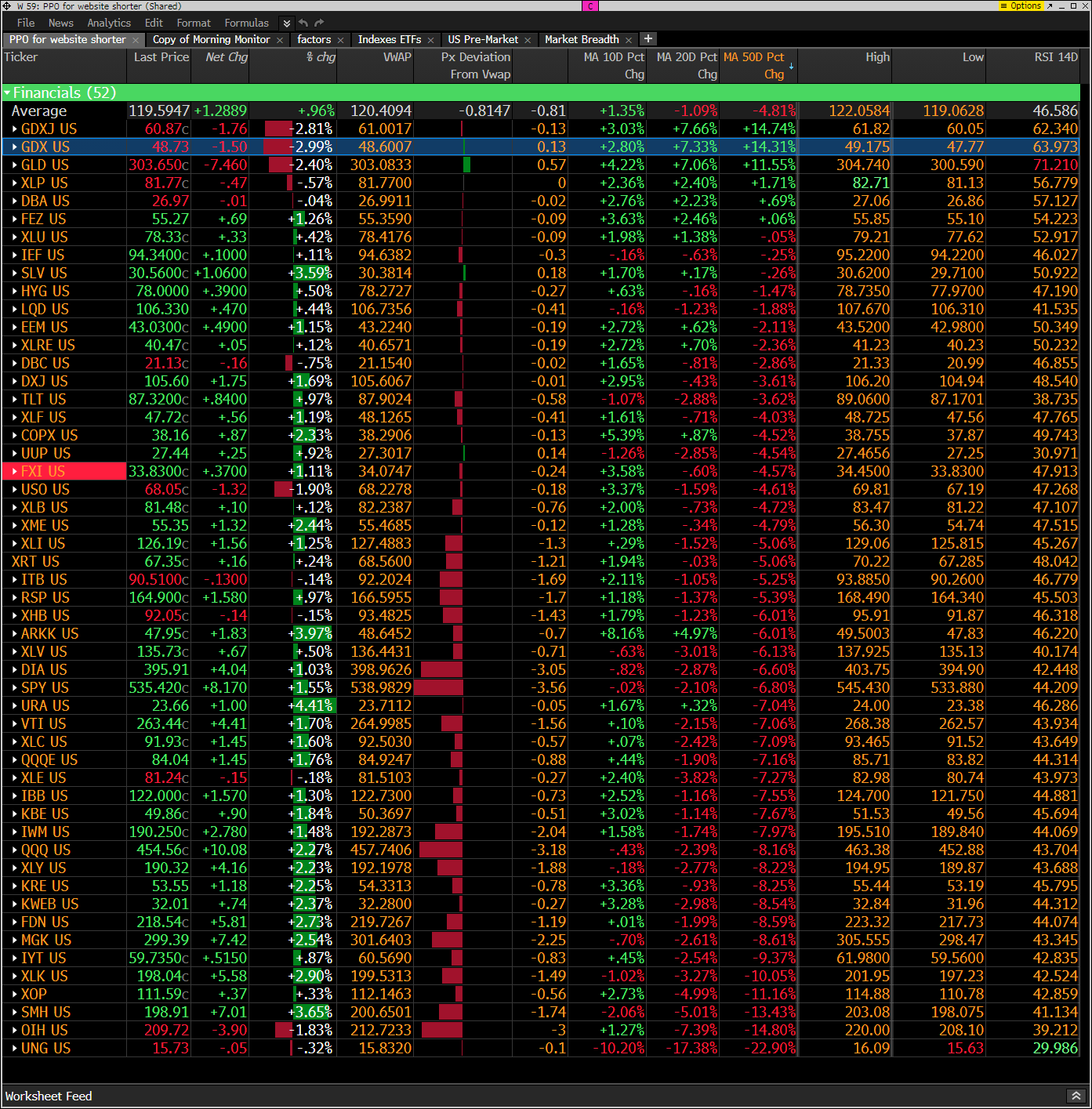This screenshot has width=1092, height=1109.
Task: Open the File menu
Action: click(x=26, y=23)
